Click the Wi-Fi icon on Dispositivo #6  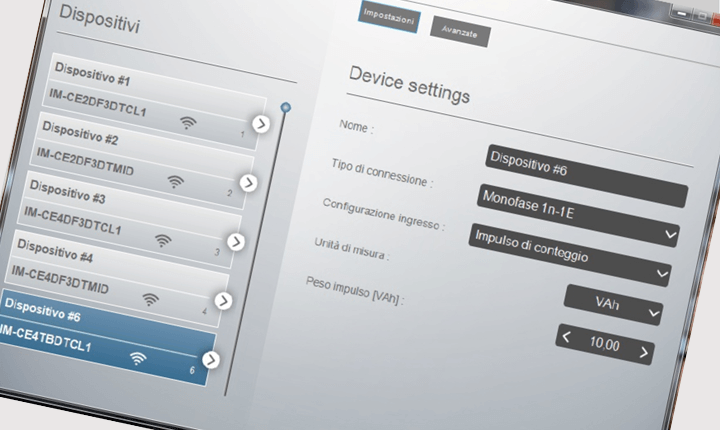(x=137, y=358)
